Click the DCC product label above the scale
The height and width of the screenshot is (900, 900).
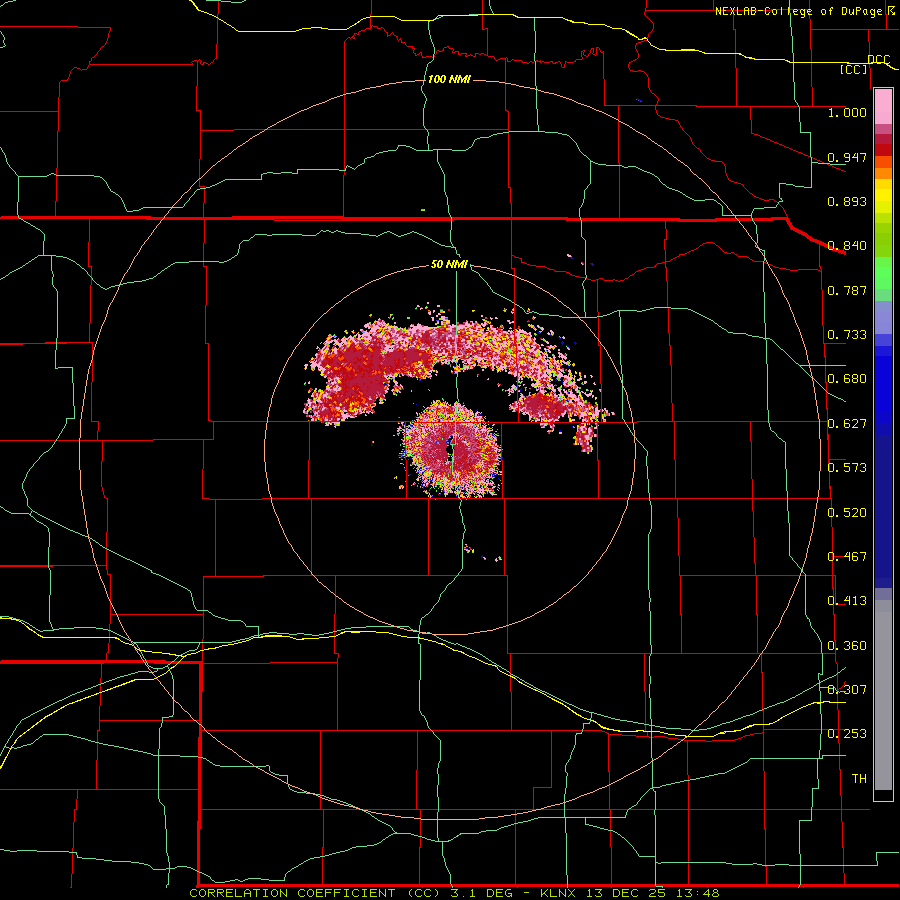(x=879, y=59)
